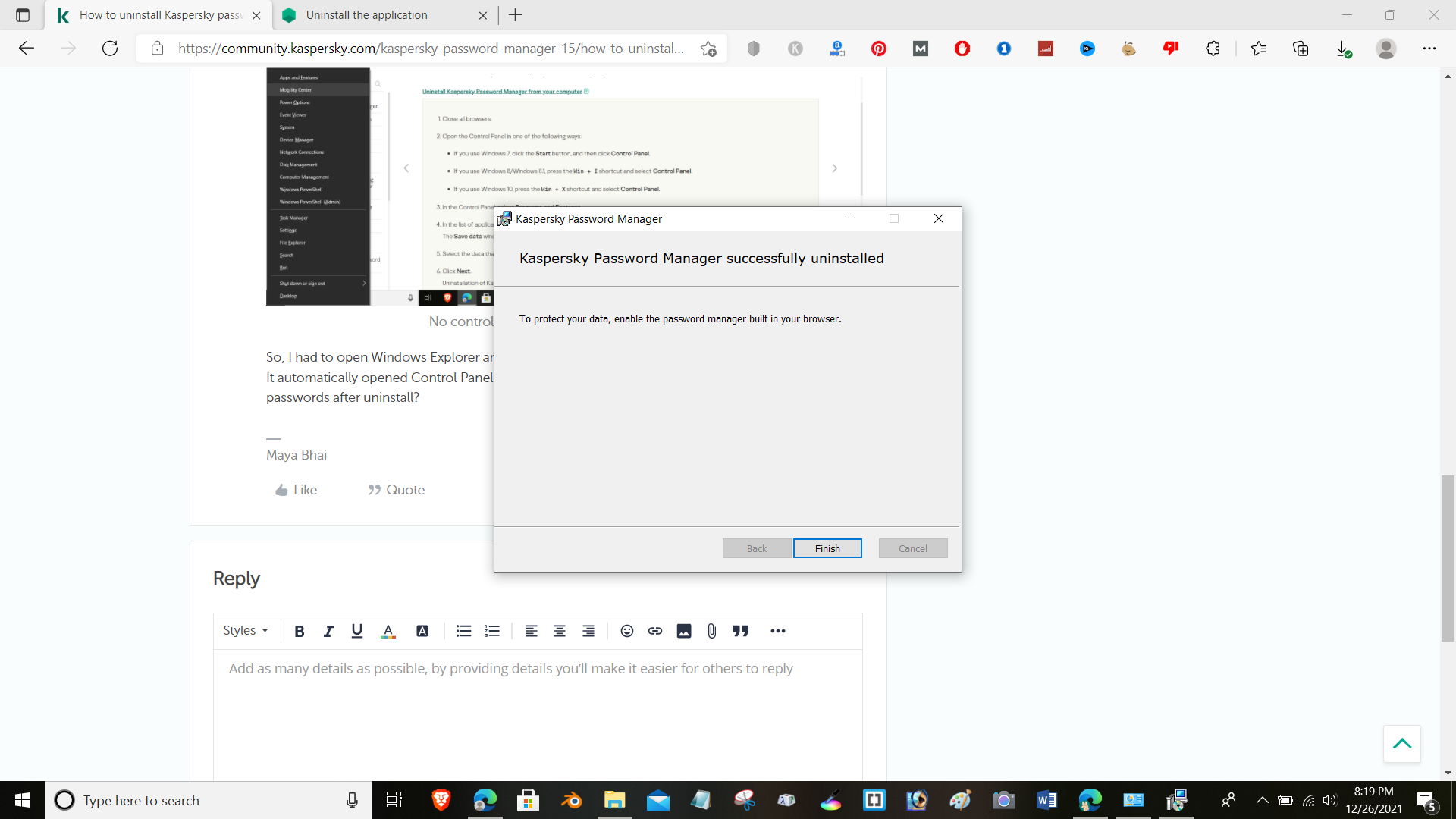Attach a file with paperclip icon
The height and width of the screenshot is (819, 1456).
click(711, 631)
